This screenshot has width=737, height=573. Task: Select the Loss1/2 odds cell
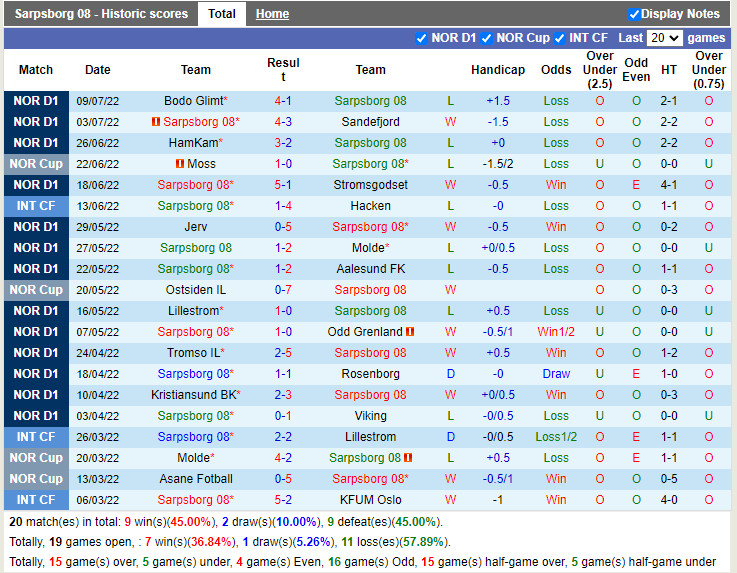coord(556,437)
